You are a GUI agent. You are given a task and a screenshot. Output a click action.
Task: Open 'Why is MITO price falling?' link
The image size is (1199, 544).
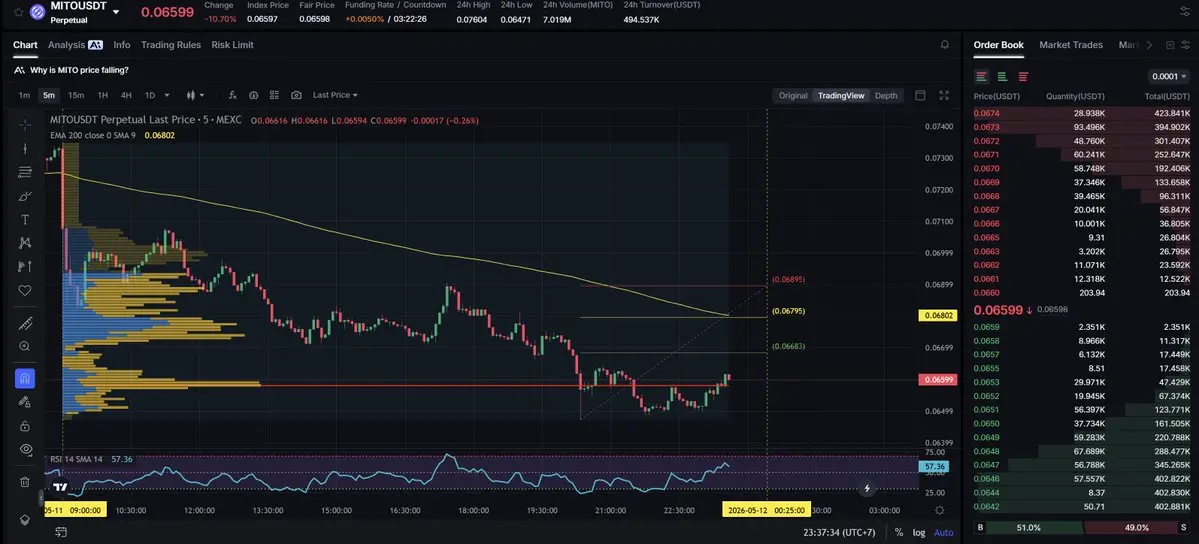click(x=80, y=70)
